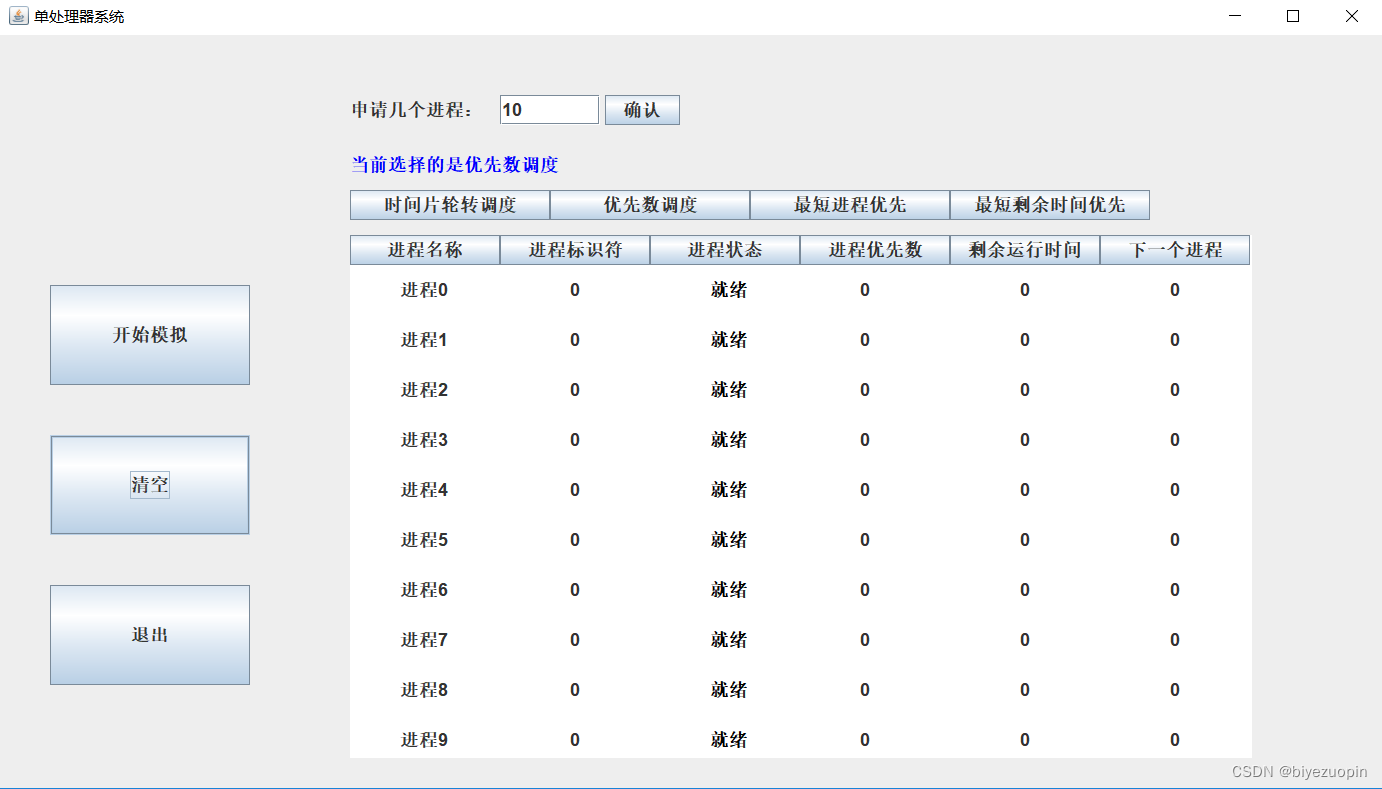
Task: Click the 开始模拟 button
Action: [x=150, y=335]
